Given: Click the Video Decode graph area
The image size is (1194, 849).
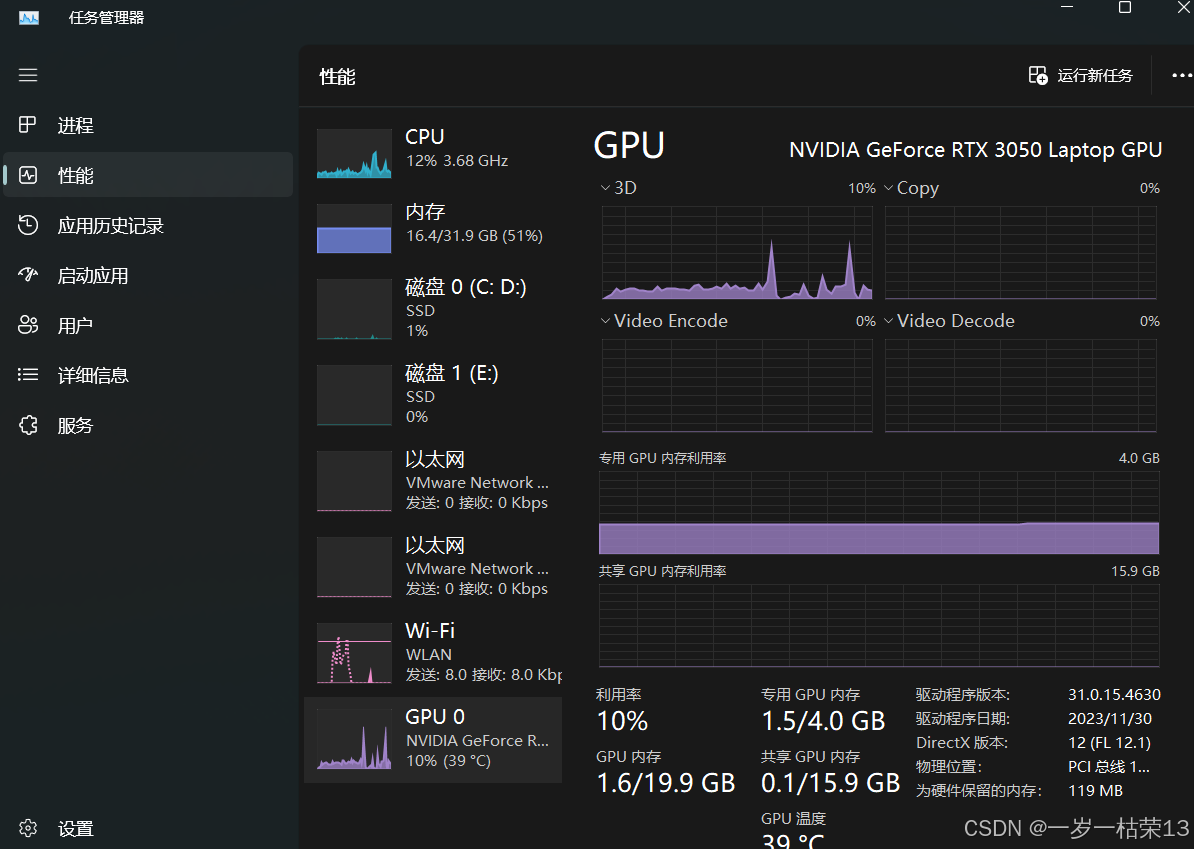Looking at the screenshot, I should 1020,386.
